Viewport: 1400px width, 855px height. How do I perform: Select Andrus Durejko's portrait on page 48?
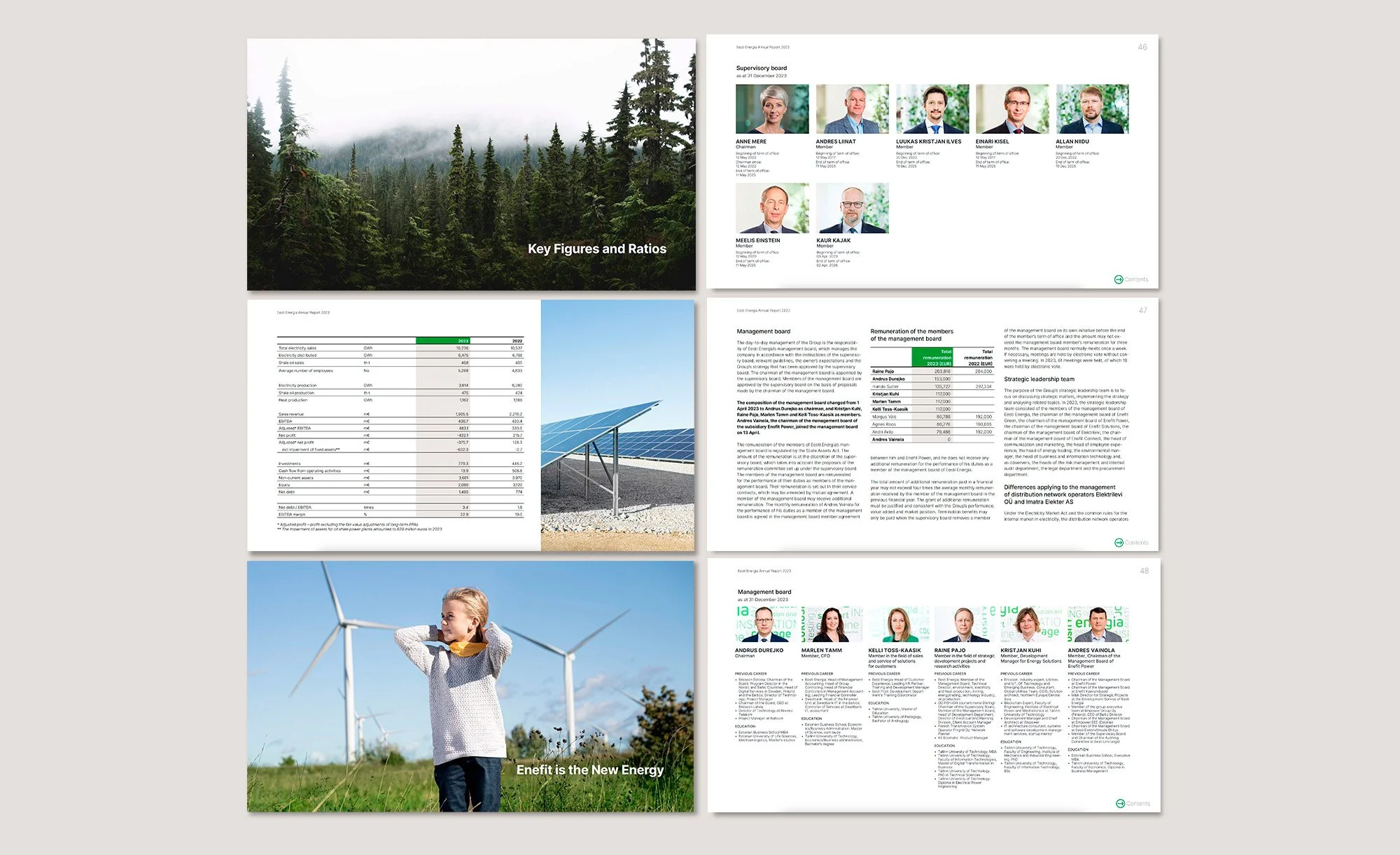pyautogui.click(x=764, y=624)
